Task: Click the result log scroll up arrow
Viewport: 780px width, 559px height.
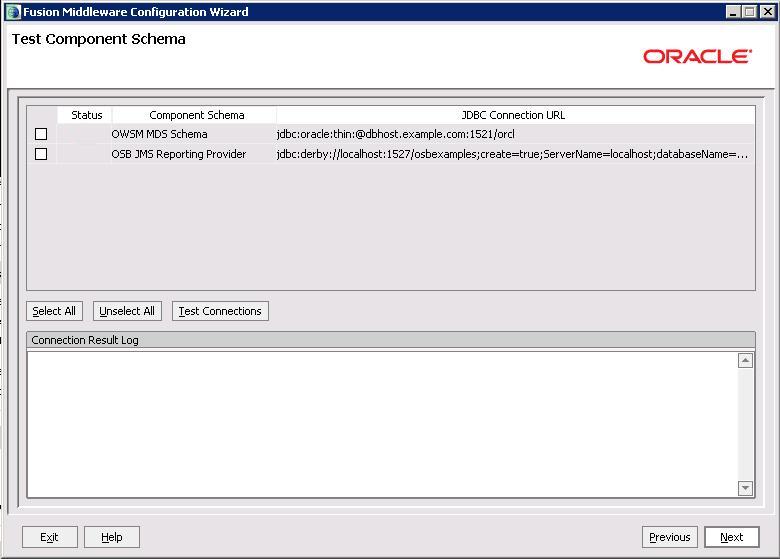Action: click(745, 361)
